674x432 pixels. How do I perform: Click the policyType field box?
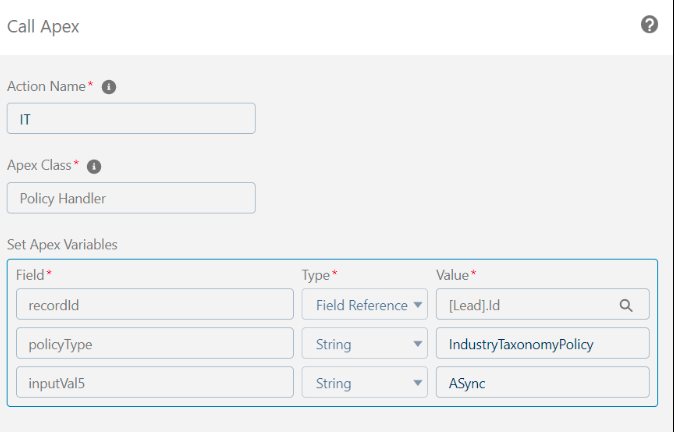point(155,343)
